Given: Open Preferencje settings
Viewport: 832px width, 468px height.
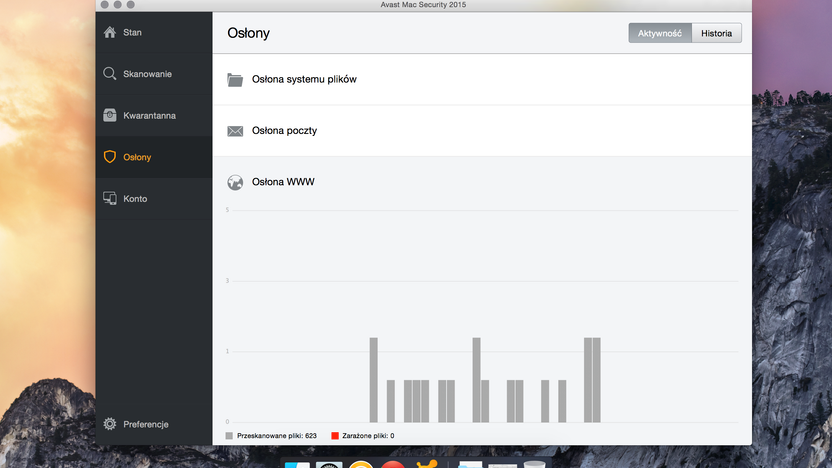Looking at the screenshot, I should pyautogui.click(x=154, y=424).
